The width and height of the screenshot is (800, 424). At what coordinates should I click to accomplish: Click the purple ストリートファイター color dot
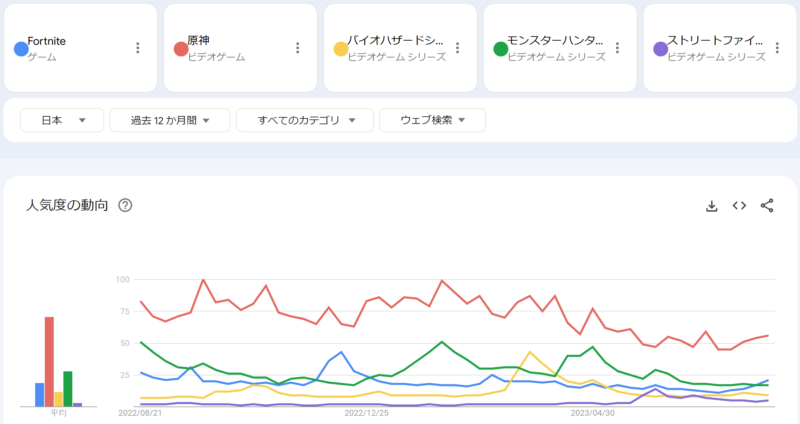[x=661, y=49]
